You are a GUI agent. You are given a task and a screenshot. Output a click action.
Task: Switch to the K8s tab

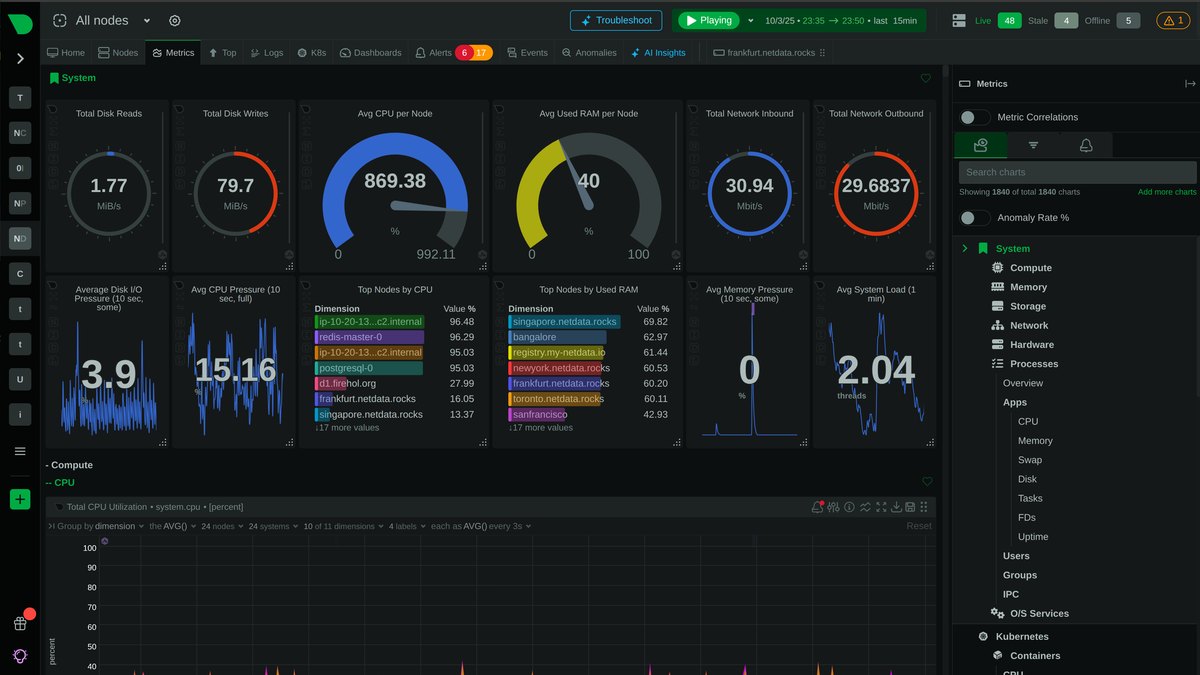coord(311,53)
